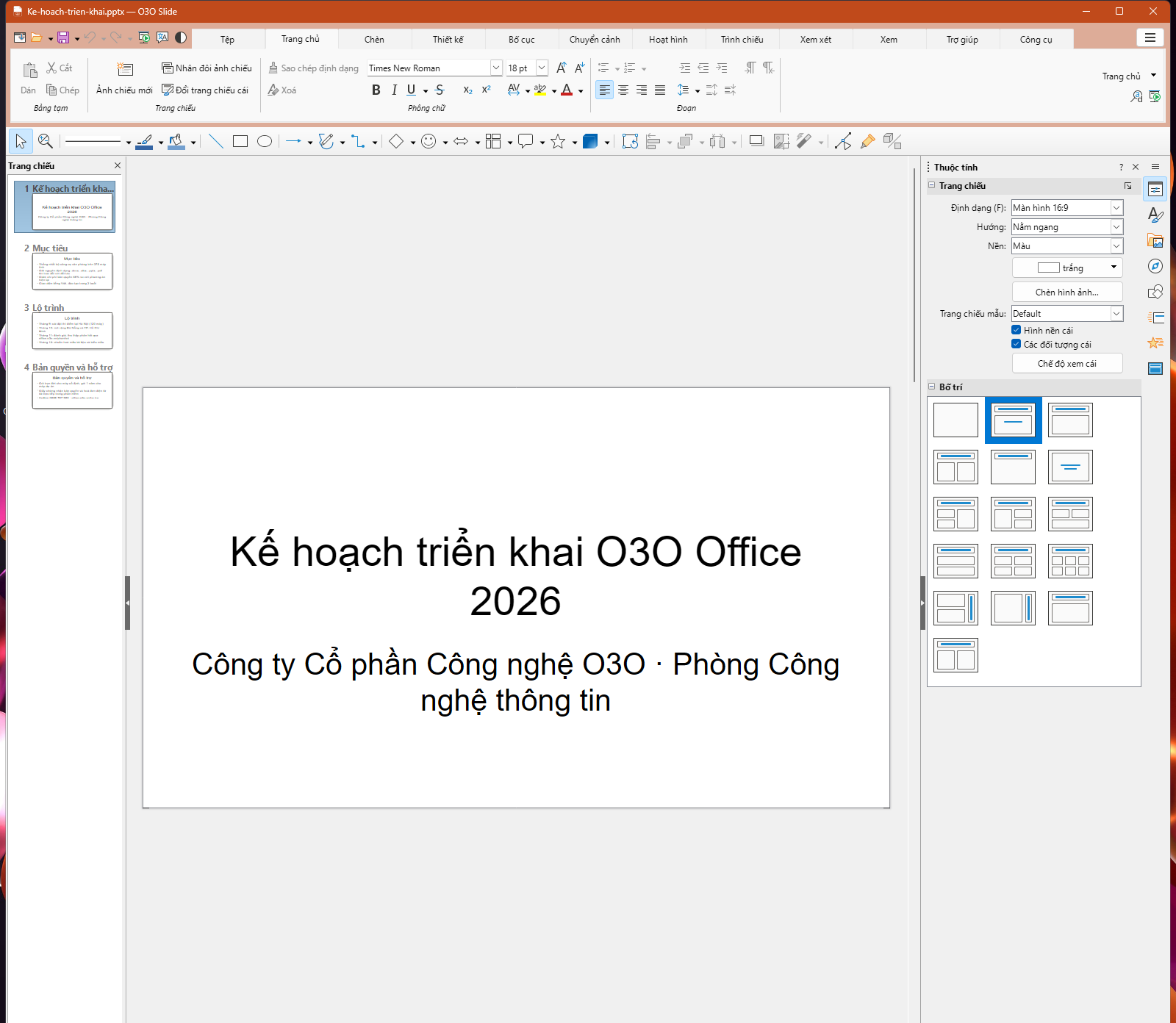Open the font size dropdown

542,68
